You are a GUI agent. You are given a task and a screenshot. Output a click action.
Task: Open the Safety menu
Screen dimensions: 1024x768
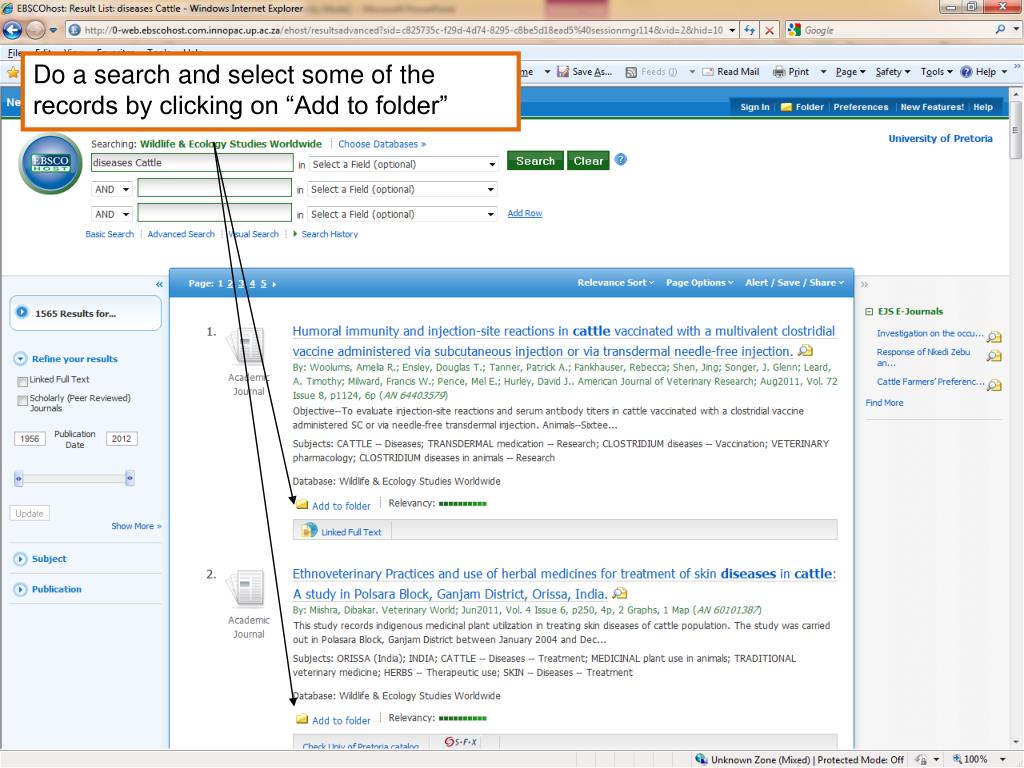click(893, 72)
